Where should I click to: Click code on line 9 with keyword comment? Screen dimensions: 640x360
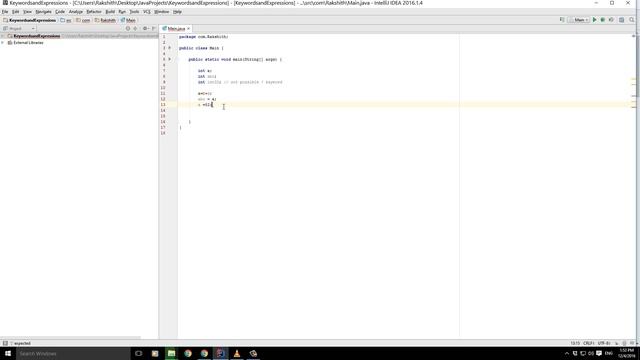tap(240, 82)
